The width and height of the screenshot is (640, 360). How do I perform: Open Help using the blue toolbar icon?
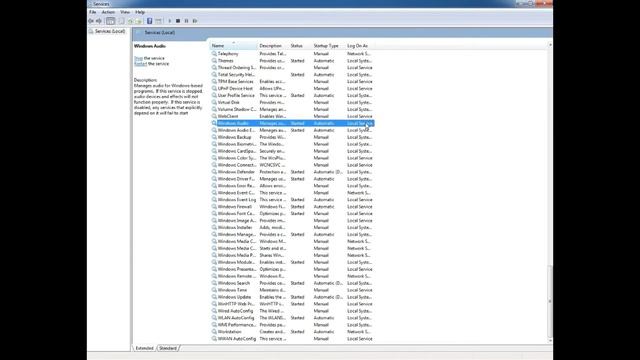tap(149, 21)
